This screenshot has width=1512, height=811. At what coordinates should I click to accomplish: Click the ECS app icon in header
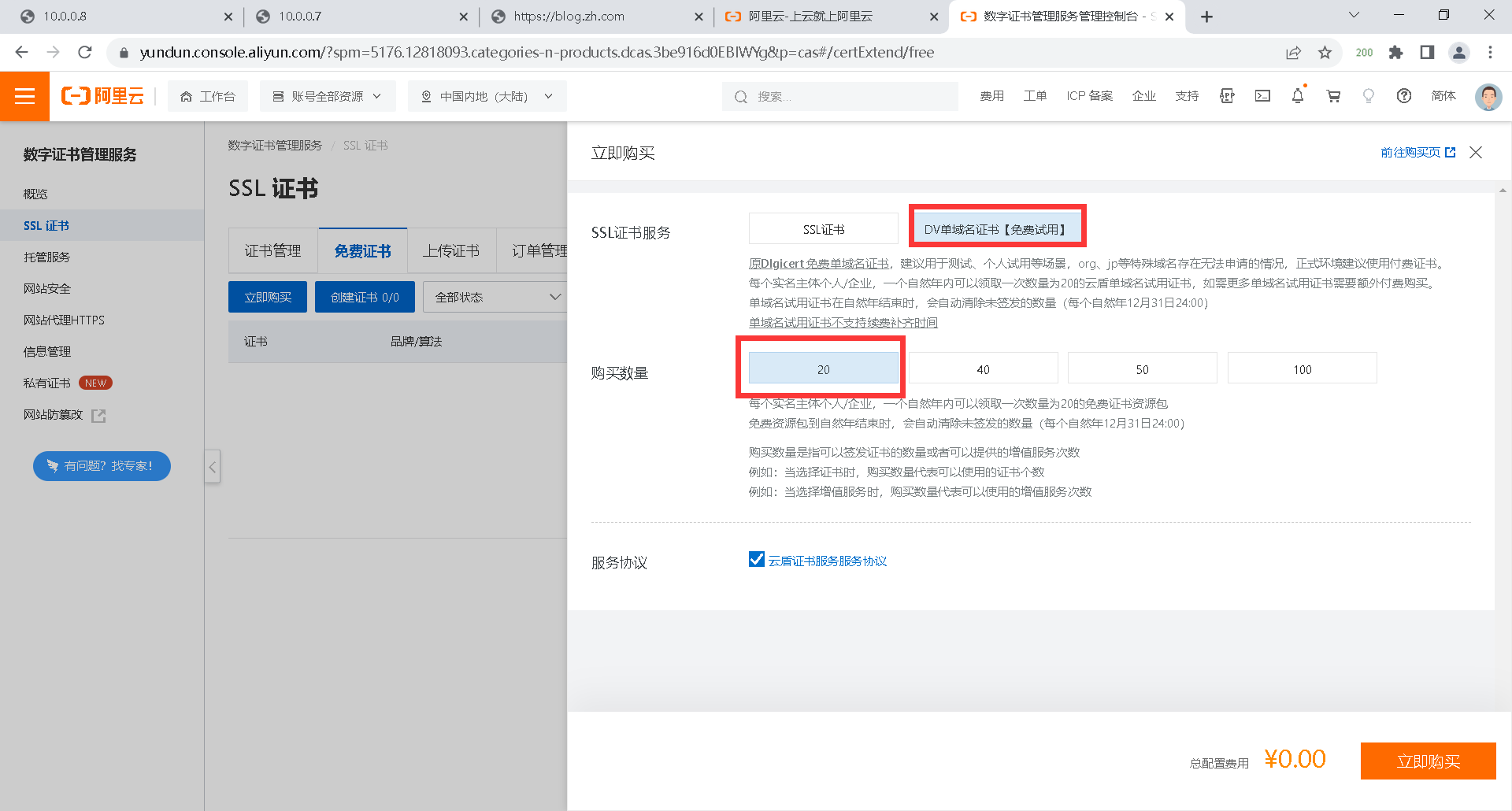click(x=1227, y=96)
